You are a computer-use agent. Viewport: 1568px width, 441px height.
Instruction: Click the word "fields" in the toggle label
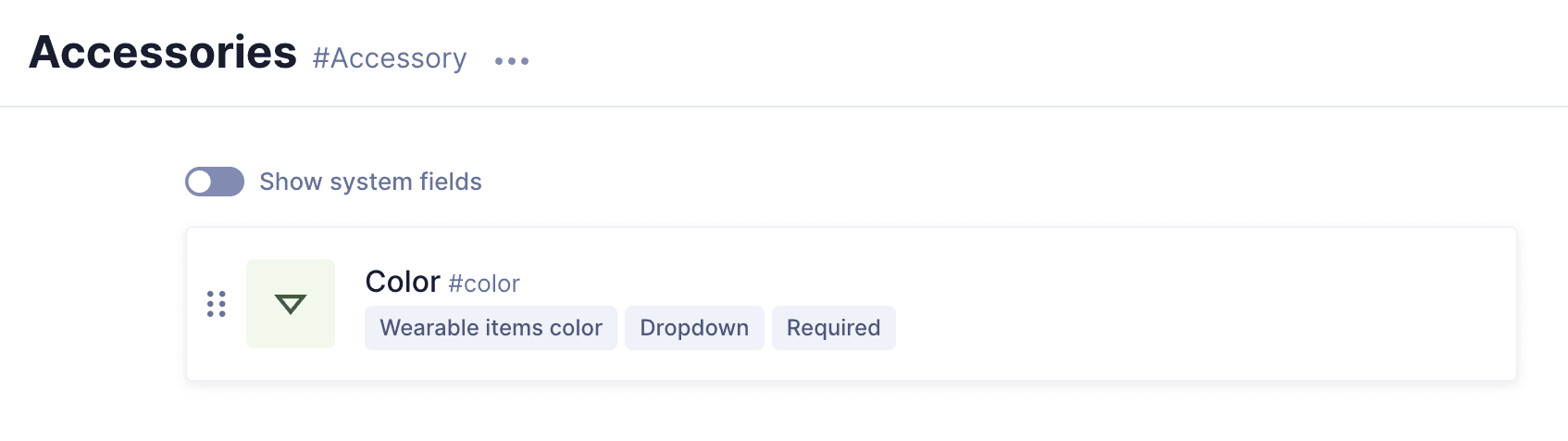tap(451, 182)
